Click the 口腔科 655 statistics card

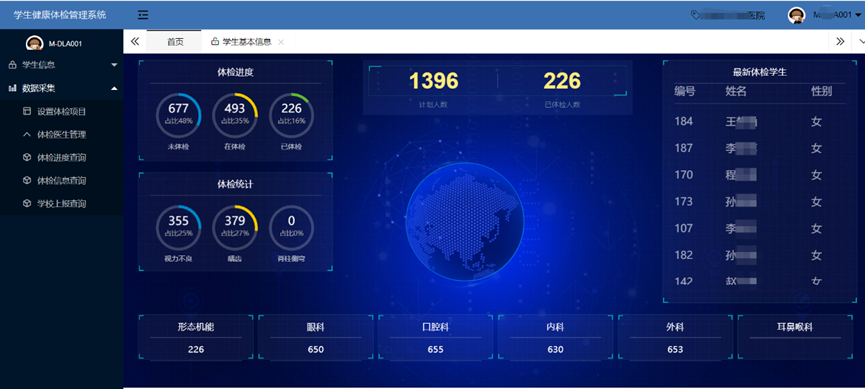[x=435, y=337]
